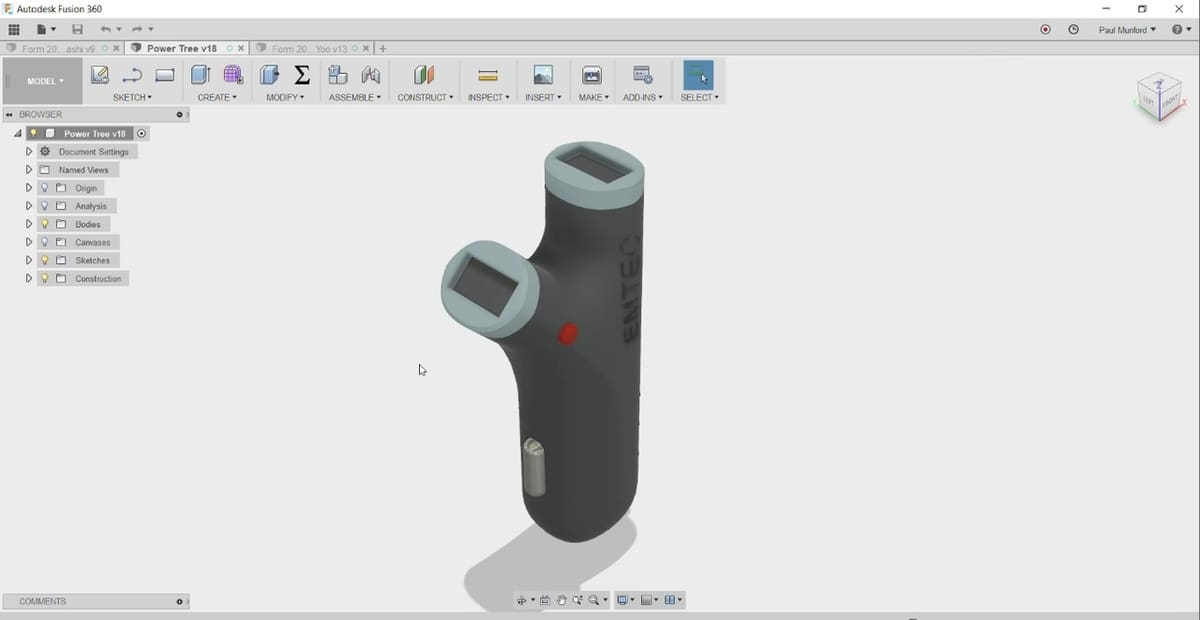Toggle visibility bulb of Power Tree v18
Viewport: 1200px width, 620px height.
pos(33,133)
